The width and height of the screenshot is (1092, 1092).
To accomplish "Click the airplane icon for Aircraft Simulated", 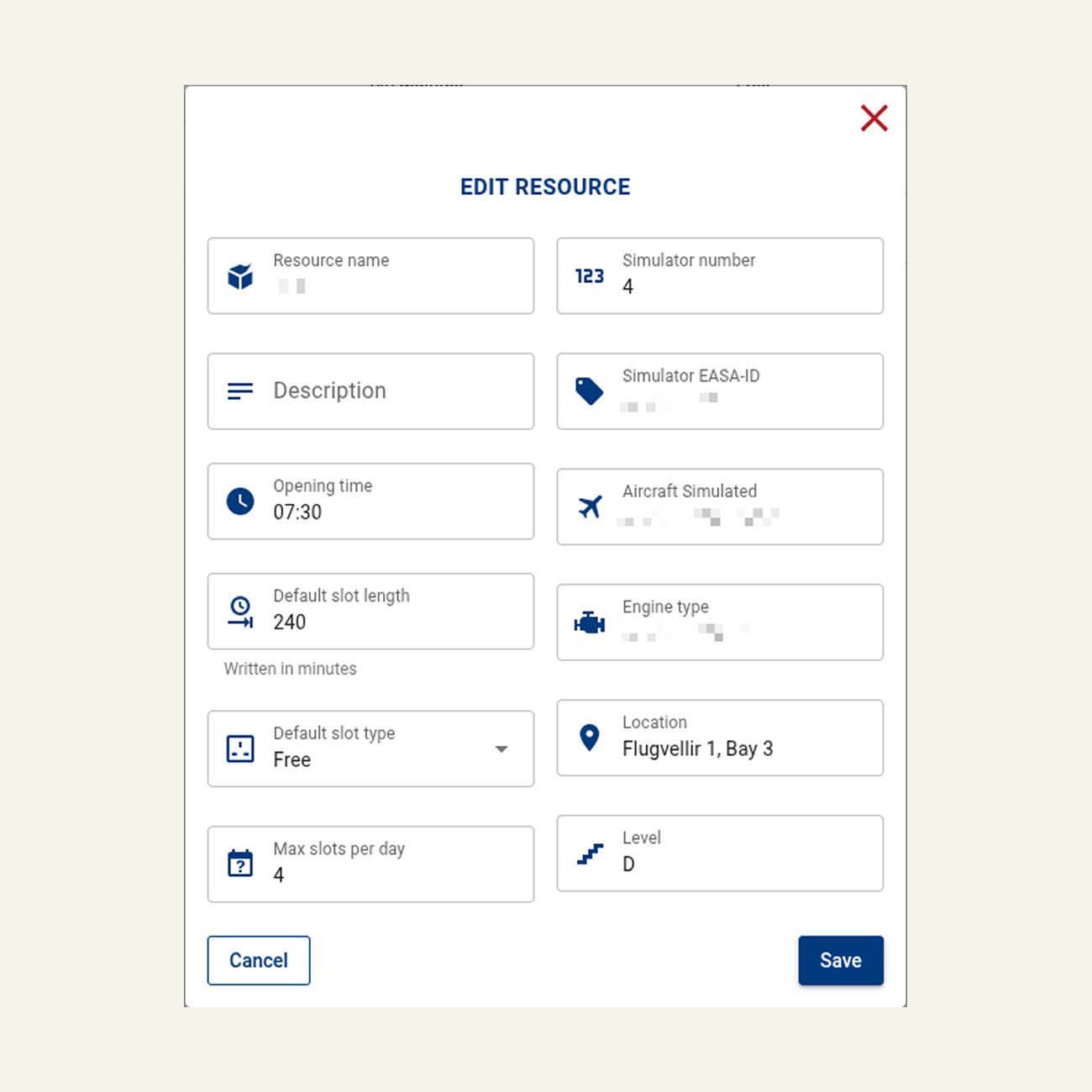I will (590, 507).
